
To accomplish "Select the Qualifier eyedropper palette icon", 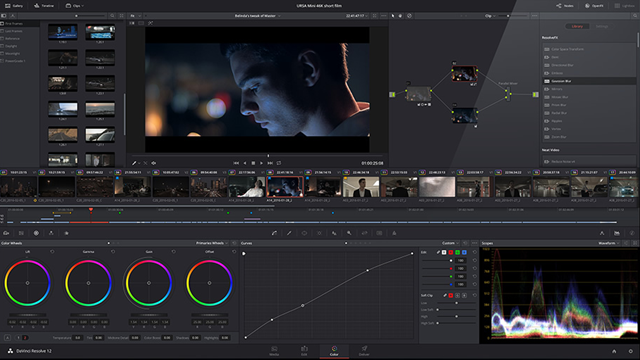I will (x=289, y=233).
